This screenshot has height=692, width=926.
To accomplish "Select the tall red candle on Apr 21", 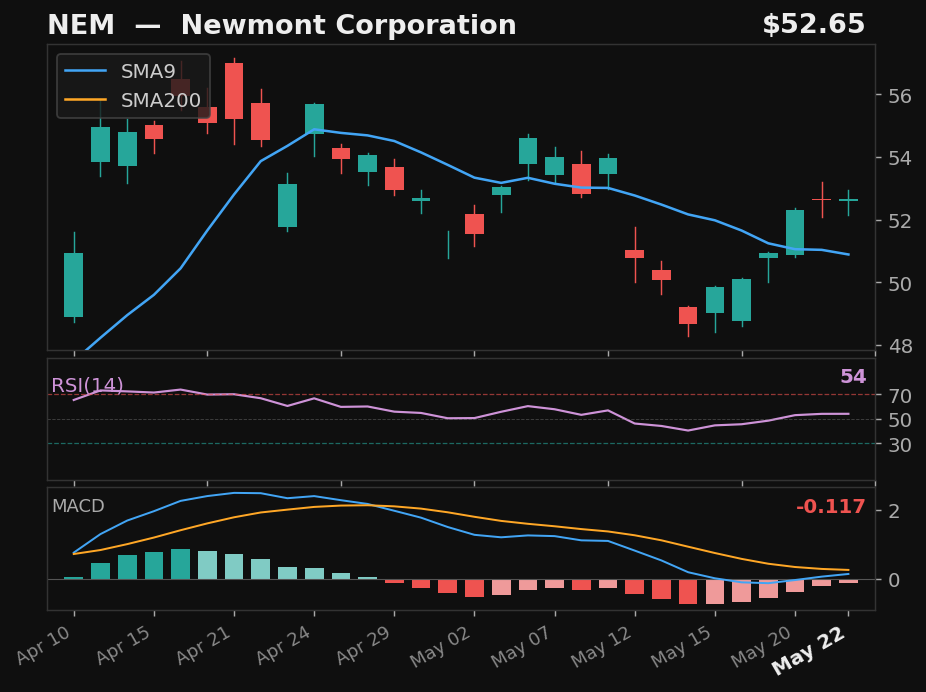I will tap(234, 91).
